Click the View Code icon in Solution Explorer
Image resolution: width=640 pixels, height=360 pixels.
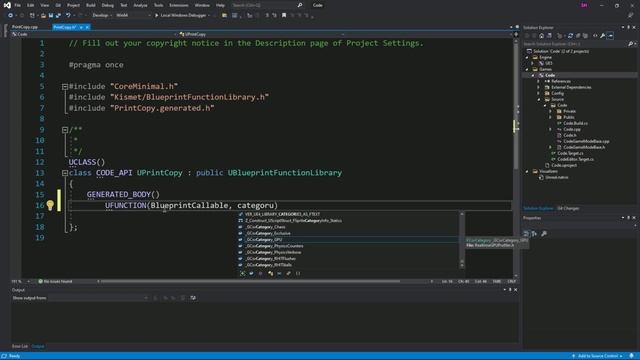595,36
